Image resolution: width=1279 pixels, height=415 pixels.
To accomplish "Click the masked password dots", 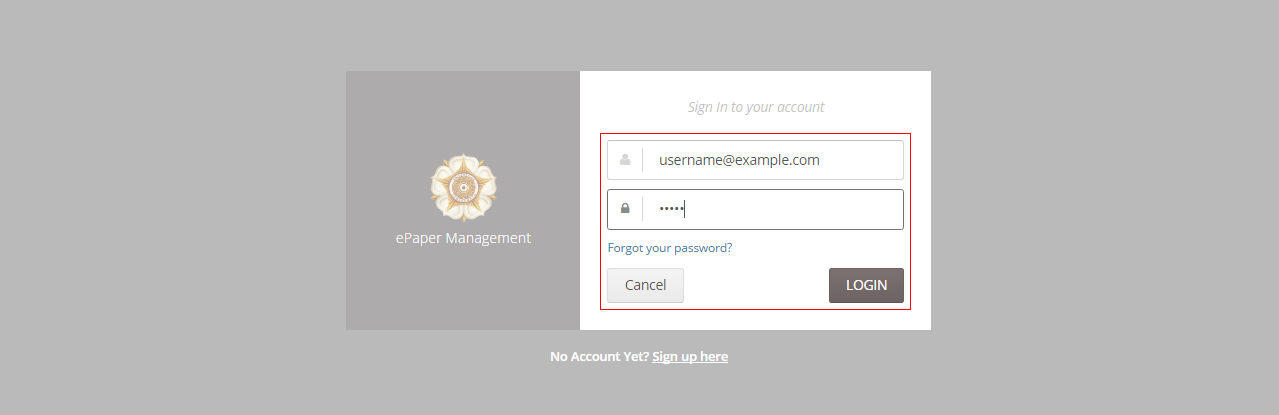I will coord(670,209).
